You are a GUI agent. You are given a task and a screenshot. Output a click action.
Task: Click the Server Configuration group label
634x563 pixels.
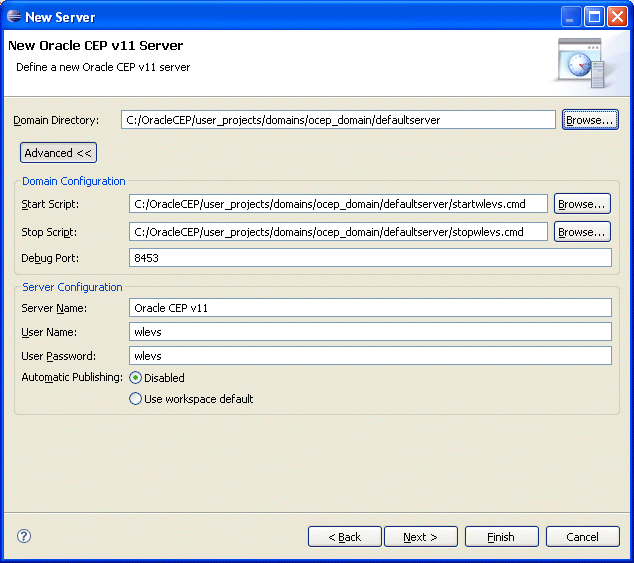tap(72, 287)
